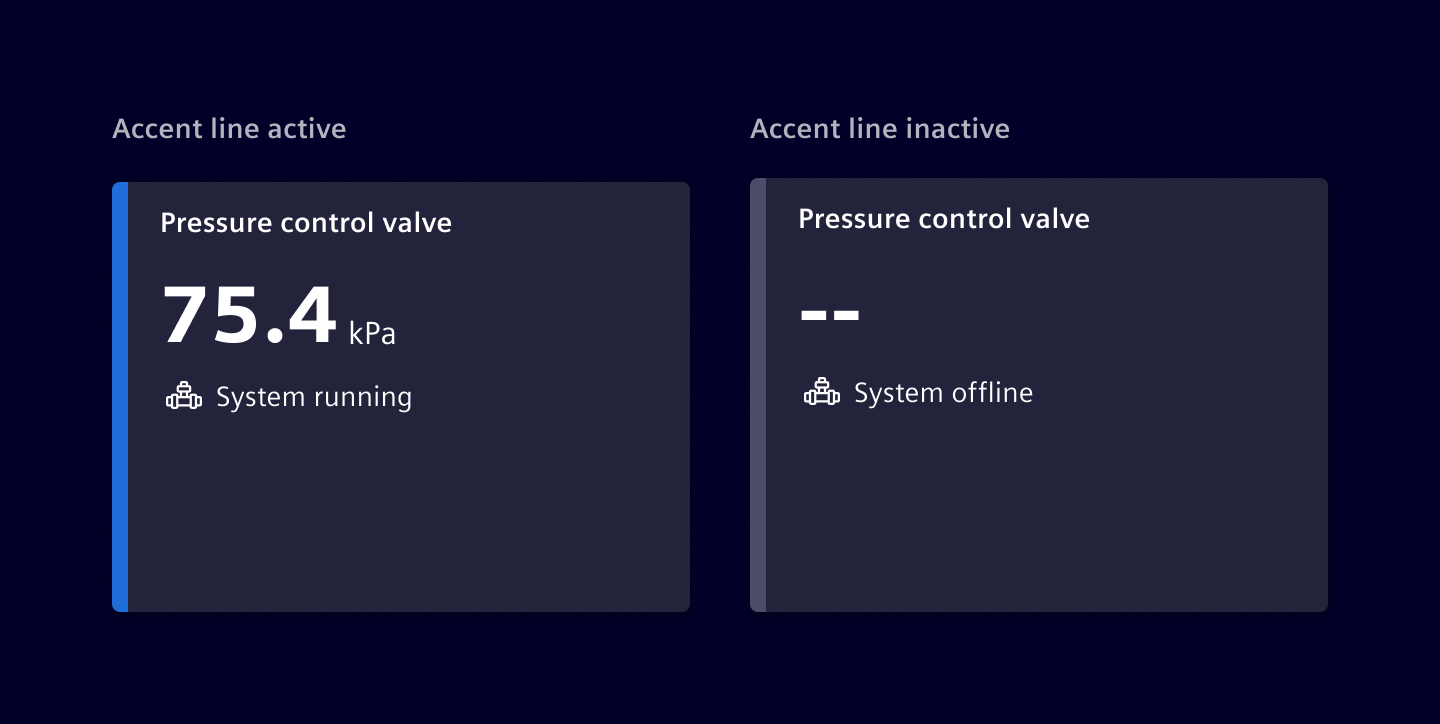Open the Pressure control valve title on the right
This screenshot has width=1440, height=724.
944,219
